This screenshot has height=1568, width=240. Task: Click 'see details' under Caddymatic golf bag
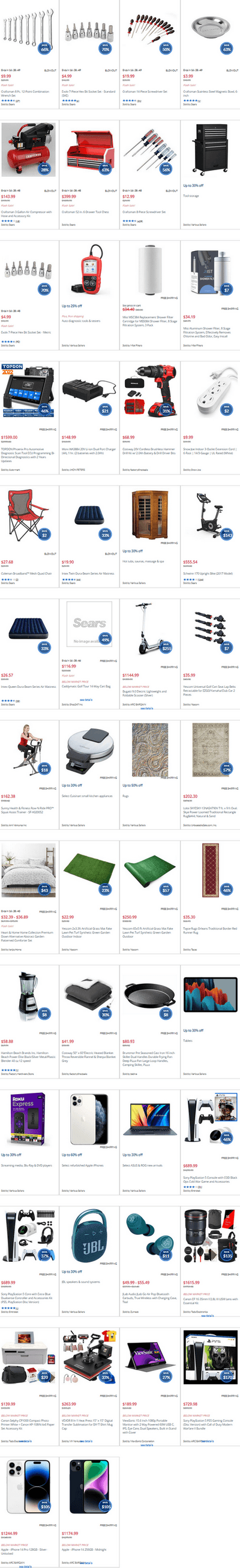click(x=86, y=699)
